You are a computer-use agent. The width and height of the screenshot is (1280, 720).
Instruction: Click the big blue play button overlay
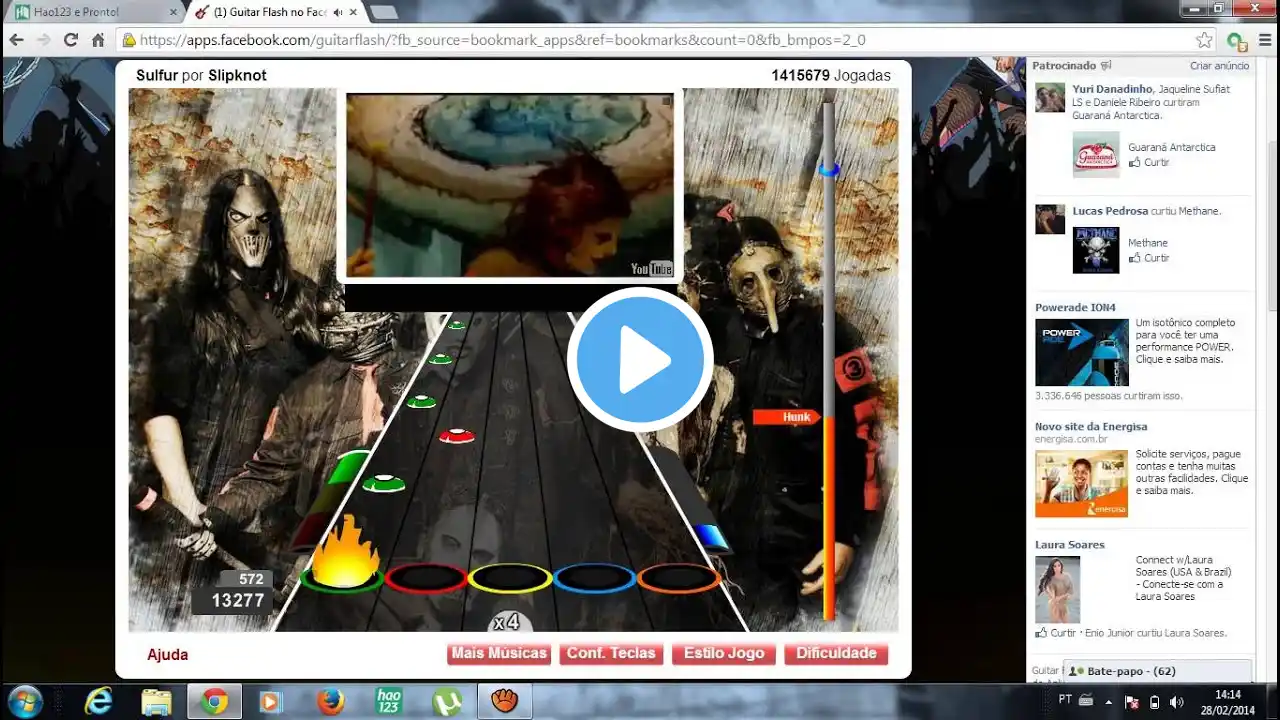[x=640, y=360]
